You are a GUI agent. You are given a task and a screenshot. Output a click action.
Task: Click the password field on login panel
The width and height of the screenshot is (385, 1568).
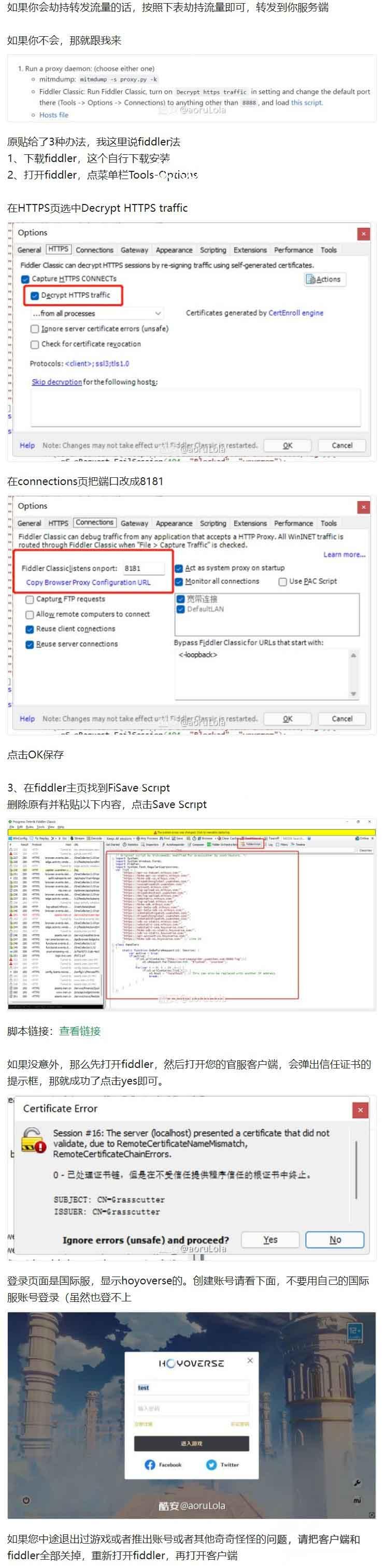191,1409
